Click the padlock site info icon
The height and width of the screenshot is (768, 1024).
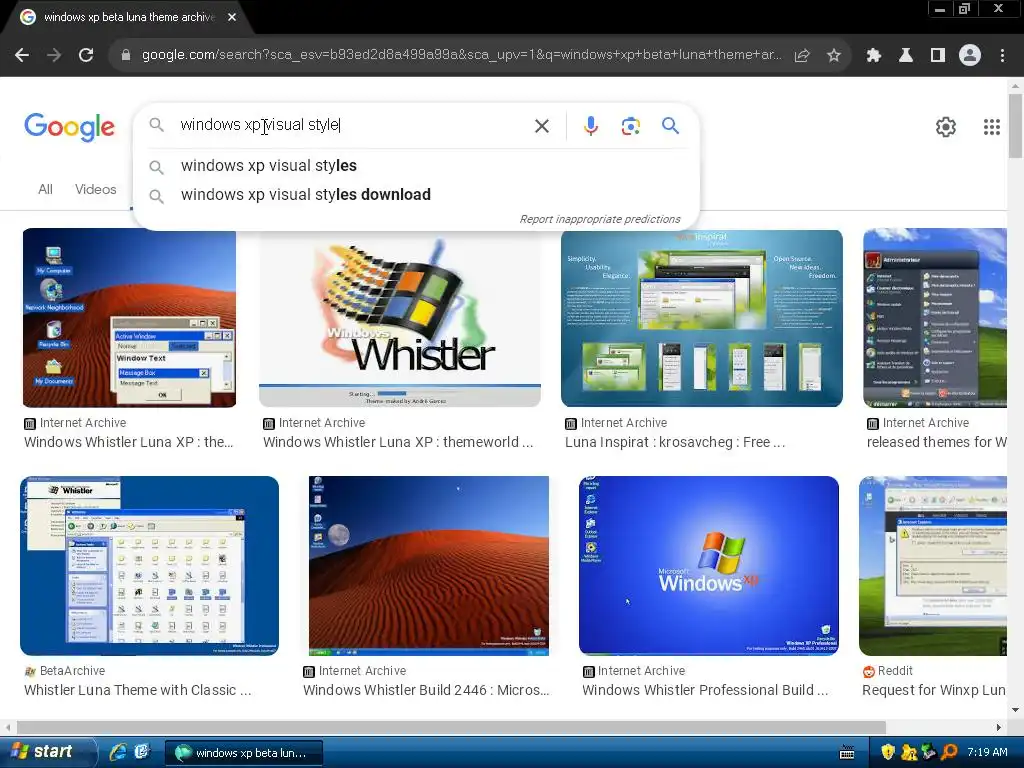[x=126, y=56]
